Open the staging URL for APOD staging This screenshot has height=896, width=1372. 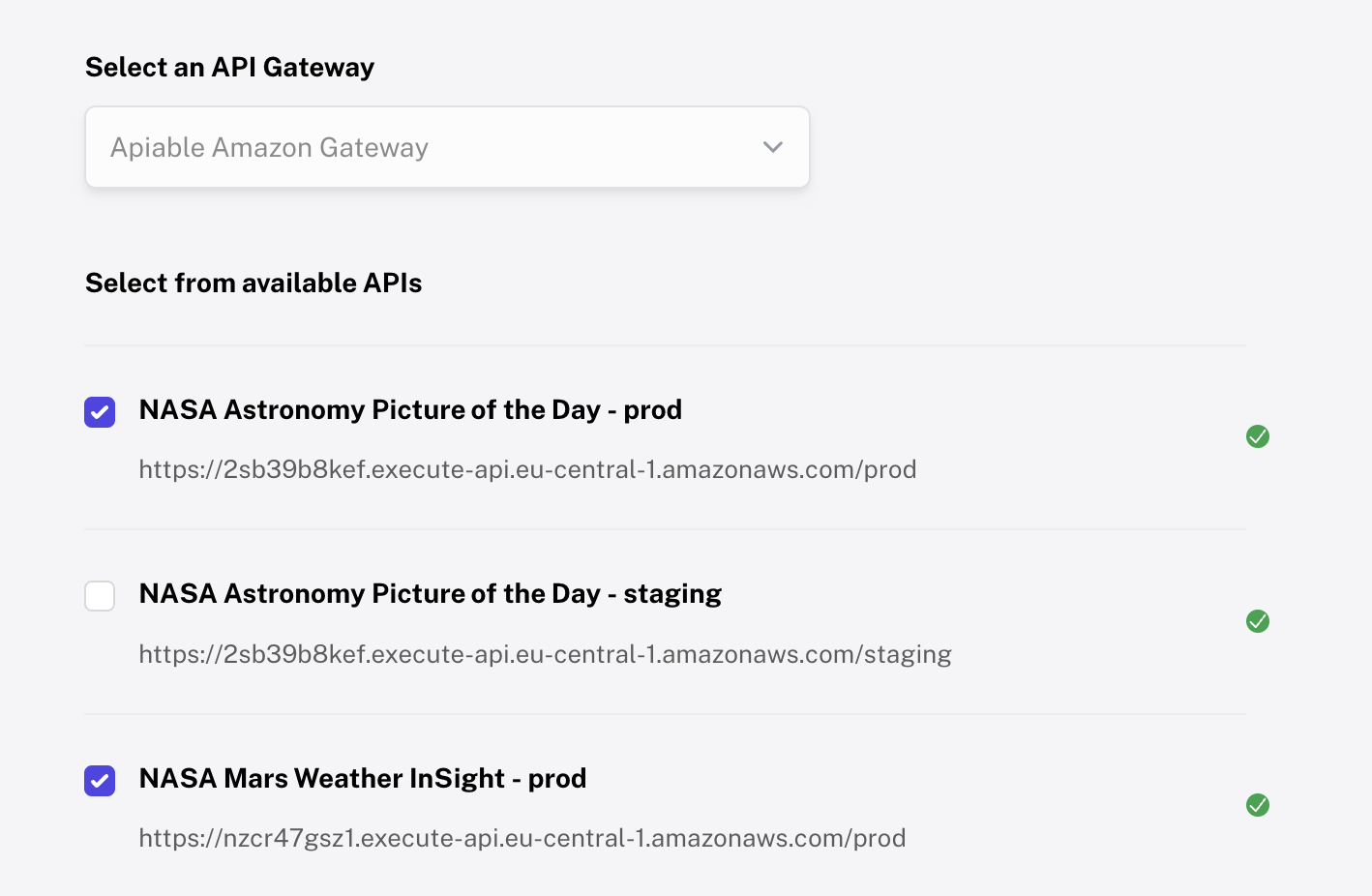tap(545, 654)
